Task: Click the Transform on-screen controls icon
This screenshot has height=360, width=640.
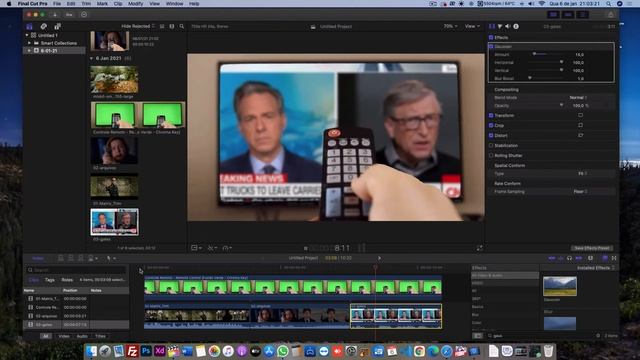Action: click(580, 116)
